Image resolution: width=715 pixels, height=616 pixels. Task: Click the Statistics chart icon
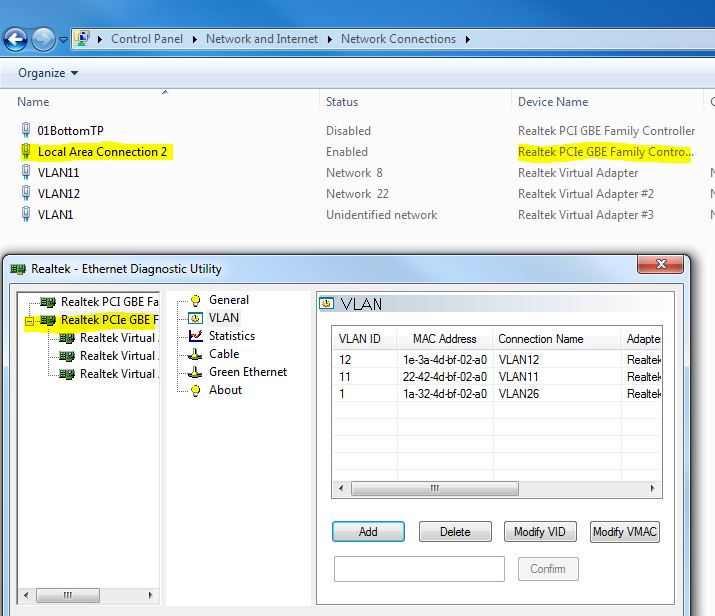click(196, 336)
